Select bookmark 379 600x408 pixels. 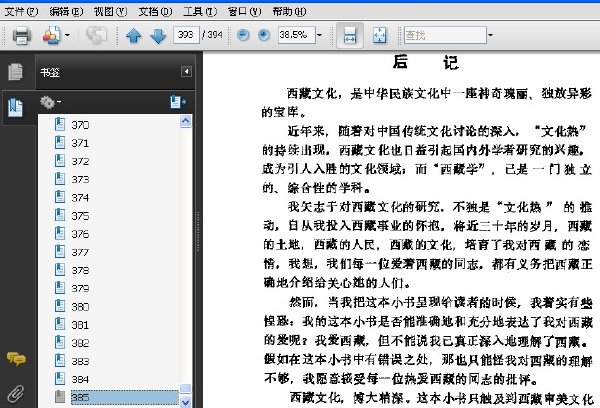point(80,288)
